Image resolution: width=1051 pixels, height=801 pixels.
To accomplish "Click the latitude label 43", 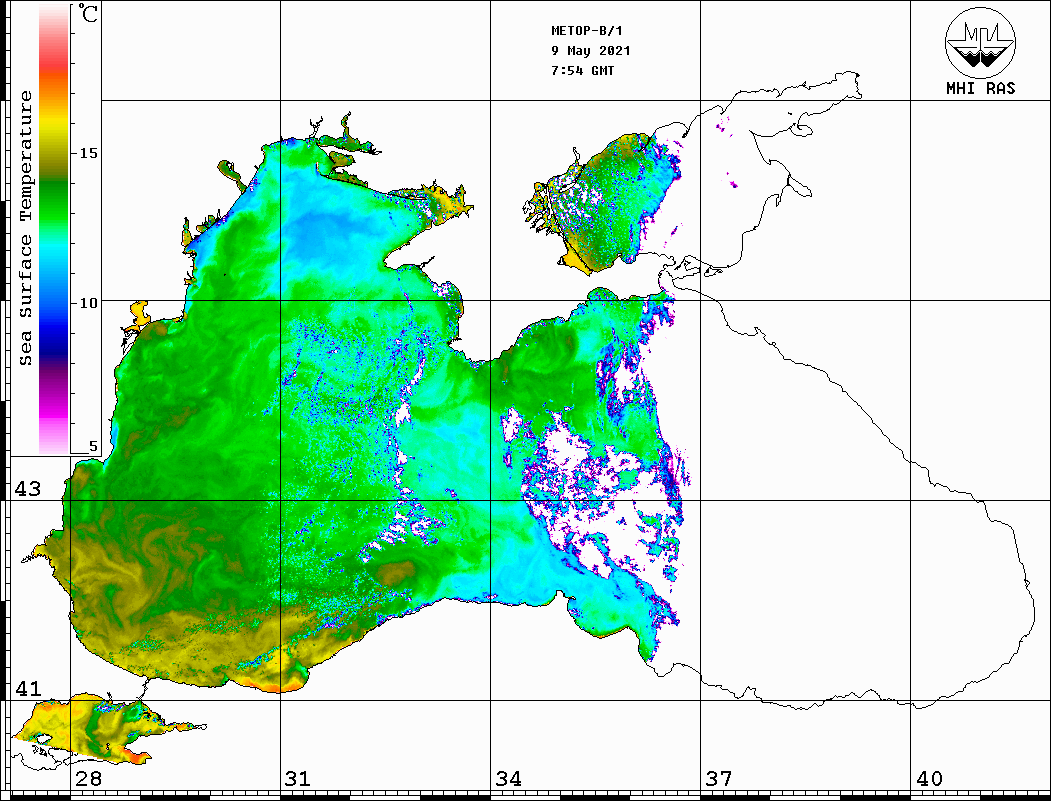I will point(28,489).
